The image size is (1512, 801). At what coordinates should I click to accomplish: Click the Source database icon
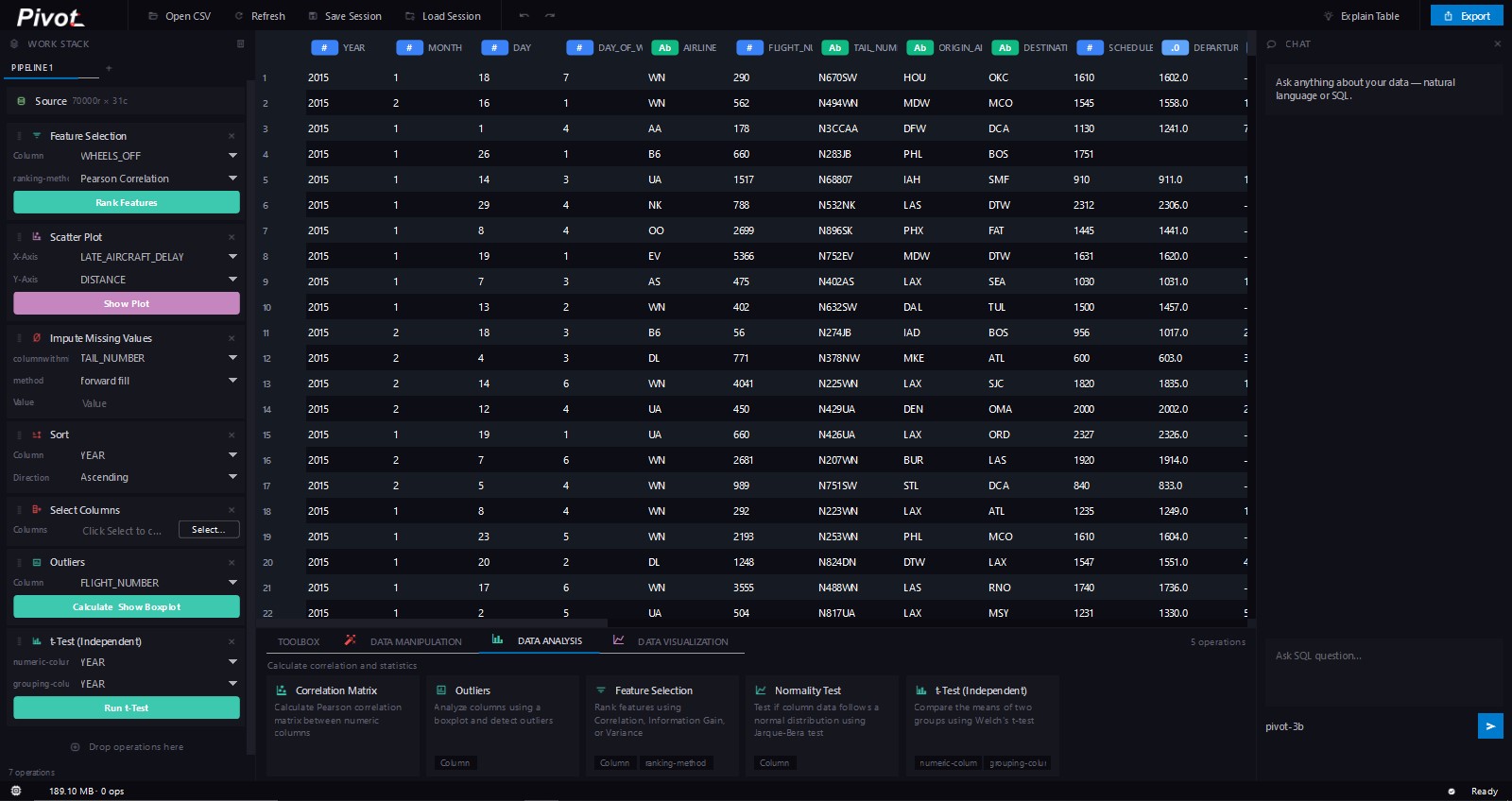point(21,101)
